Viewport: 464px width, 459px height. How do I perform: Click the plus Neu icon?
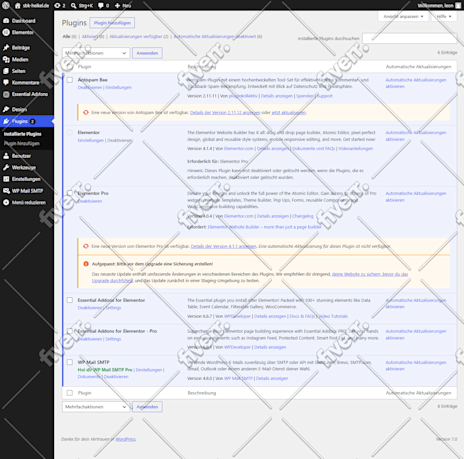coord(117,6)
